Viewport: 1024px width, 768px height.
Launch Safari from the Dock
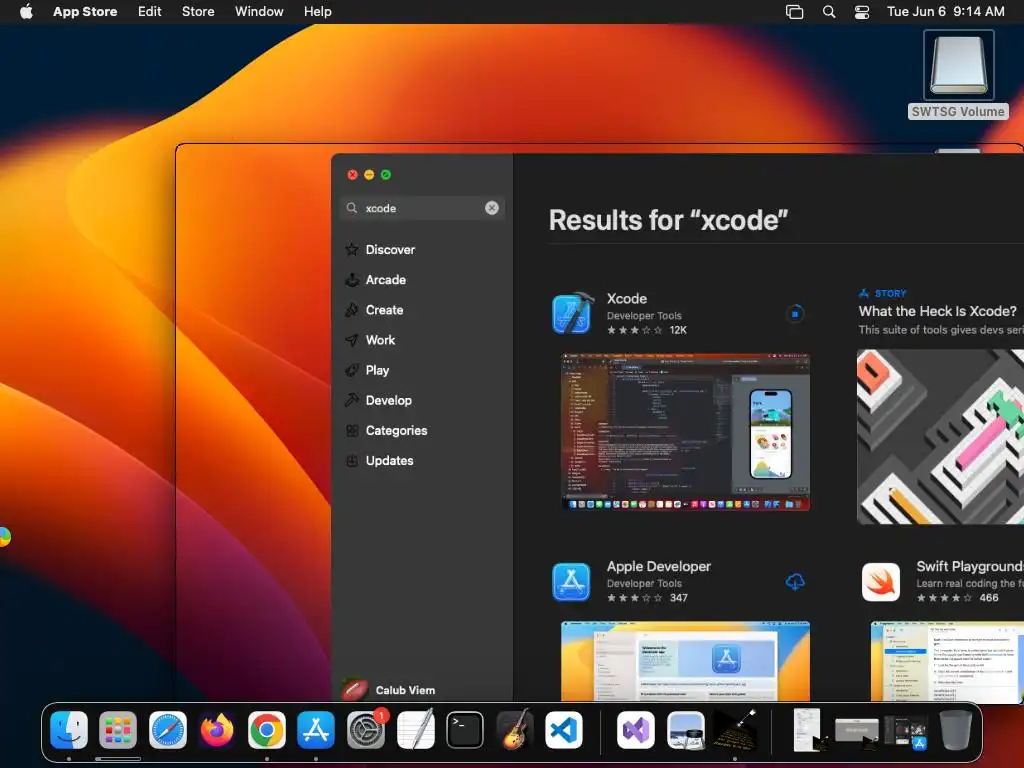point(167,729)
